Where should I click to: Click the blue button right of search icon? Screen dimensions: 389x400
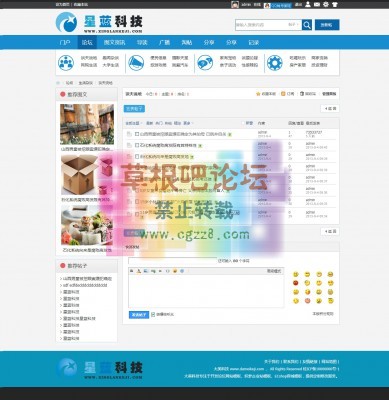pos(327,25)
